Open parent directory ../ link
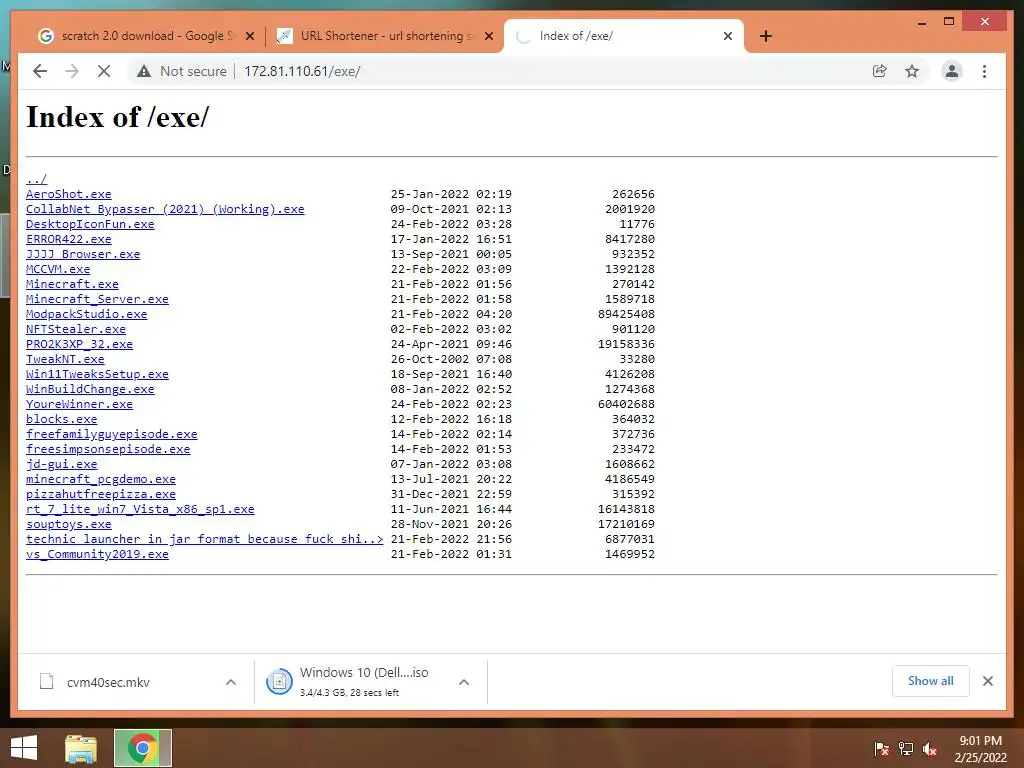The height and width of the screenshot is (768, 1024). [37, 178]
